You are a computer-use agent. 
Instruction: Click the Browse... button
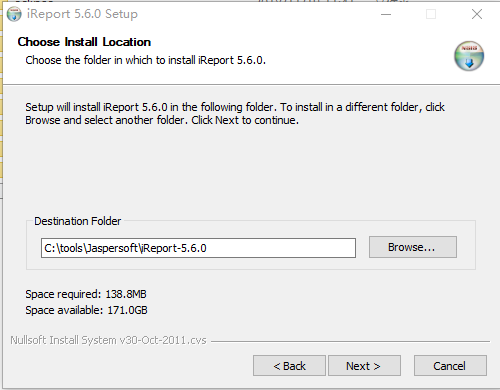pos(413,247)
